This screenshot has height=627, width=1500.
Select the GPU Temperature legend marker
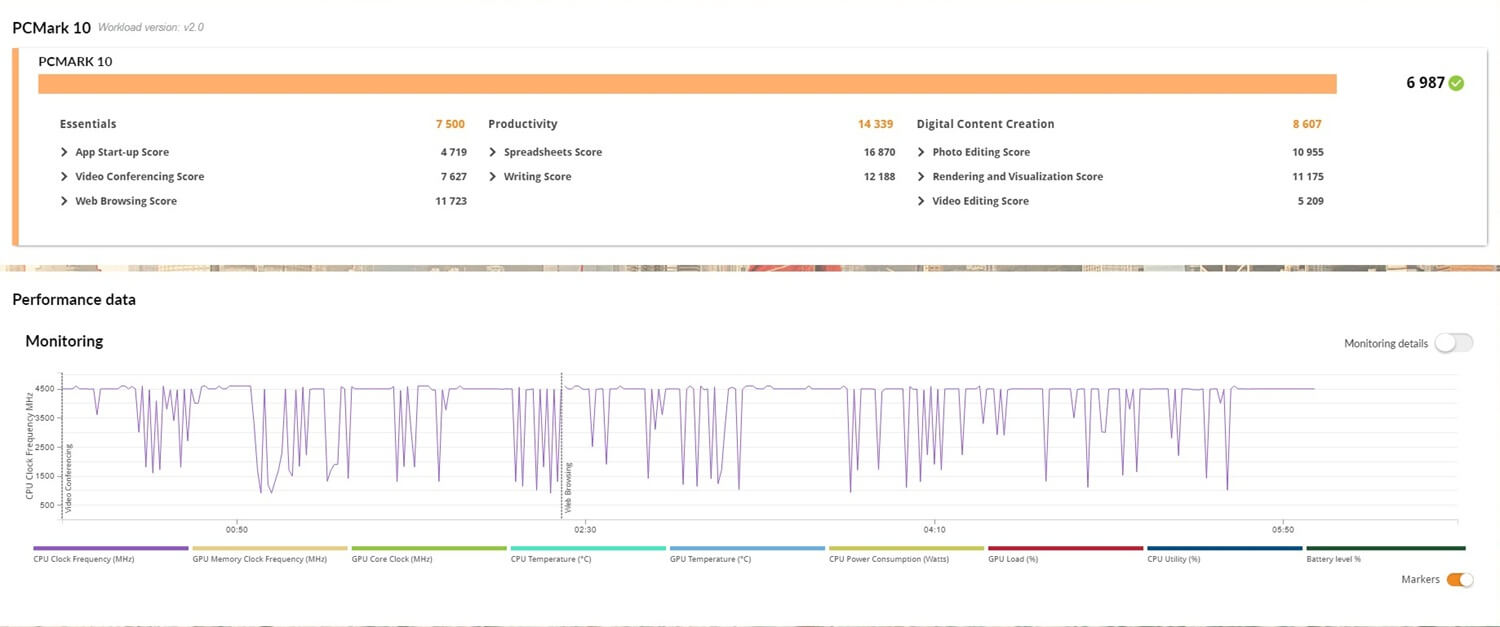[748, 549]
